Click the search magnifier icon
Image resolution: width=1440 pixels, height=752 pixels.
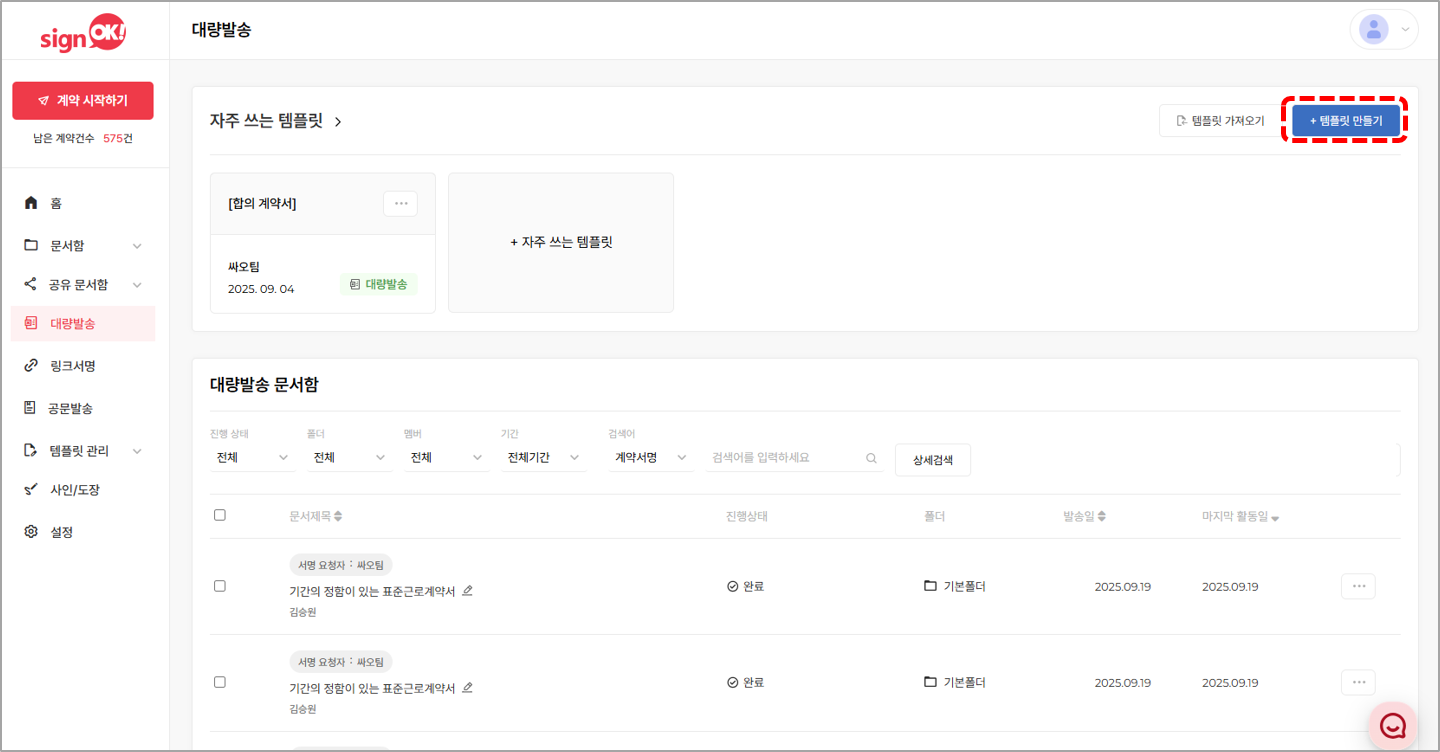click(871, 458)
